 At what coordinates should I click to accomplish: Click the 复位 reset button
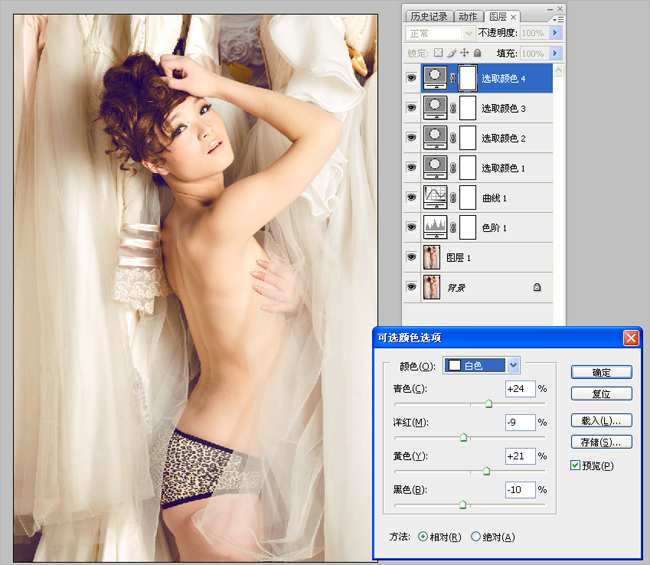point(601,394)
